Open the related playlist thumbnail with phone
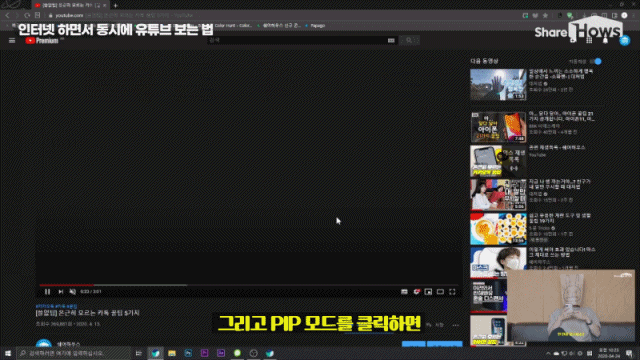This screenshot has width=640, height=360. (498, 161)
